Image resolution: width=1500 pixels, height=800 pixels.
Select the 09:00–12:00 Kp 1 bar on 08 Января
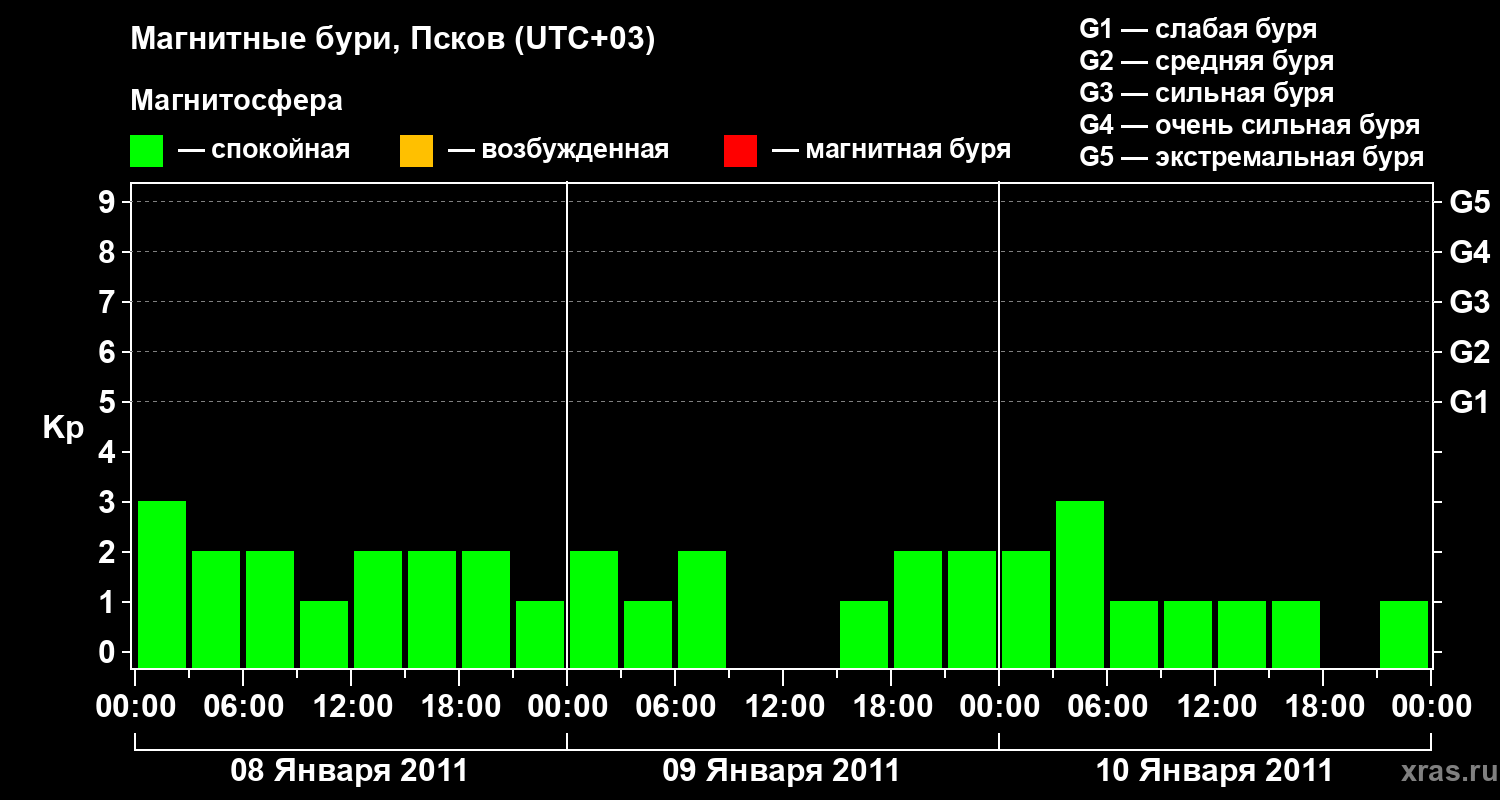click(324, 634)
